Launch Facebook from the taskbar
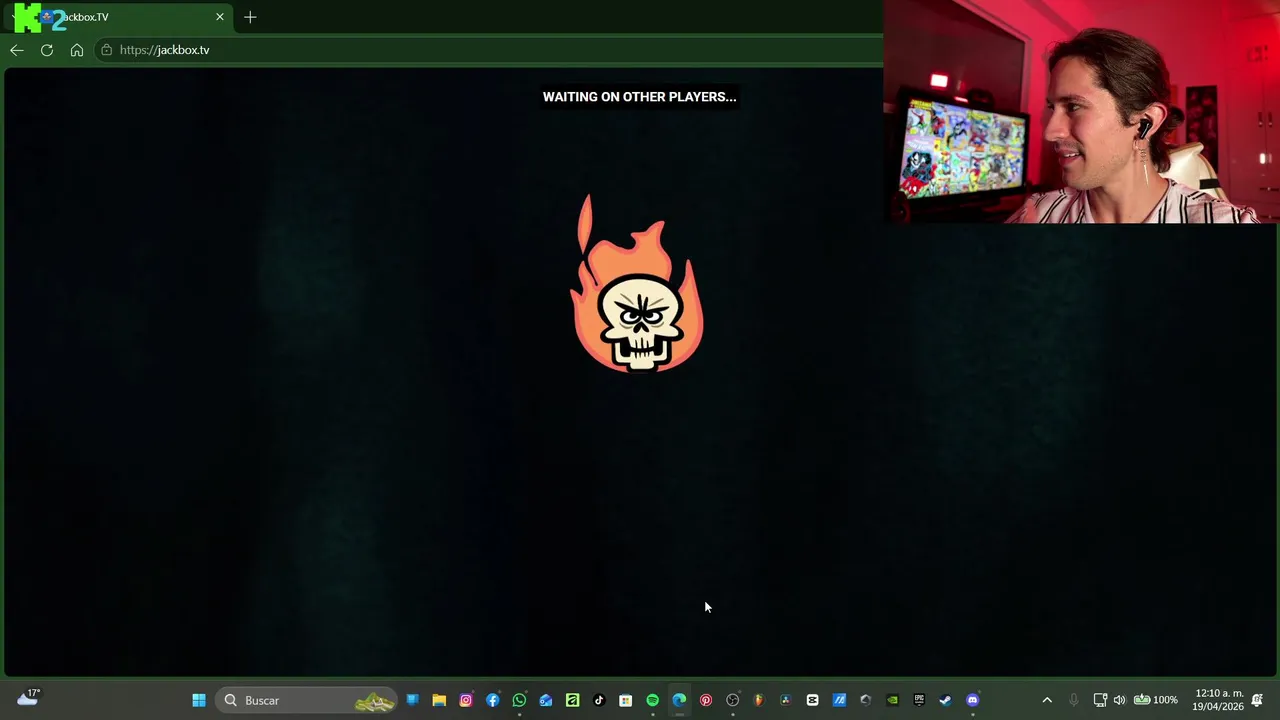The width and height of the screenshot is (1280, 720). click(492, 700)
